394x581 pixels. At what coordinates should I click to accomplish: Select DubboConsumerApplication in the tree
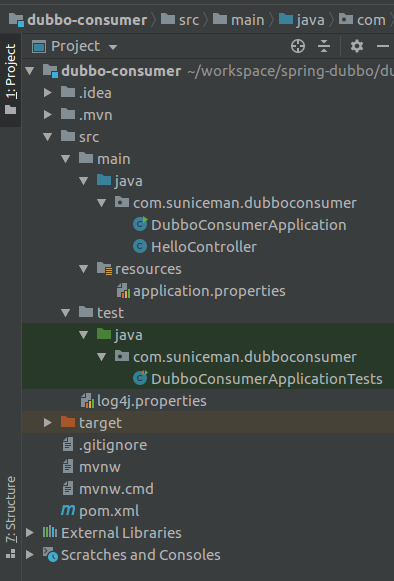point(248,225)
